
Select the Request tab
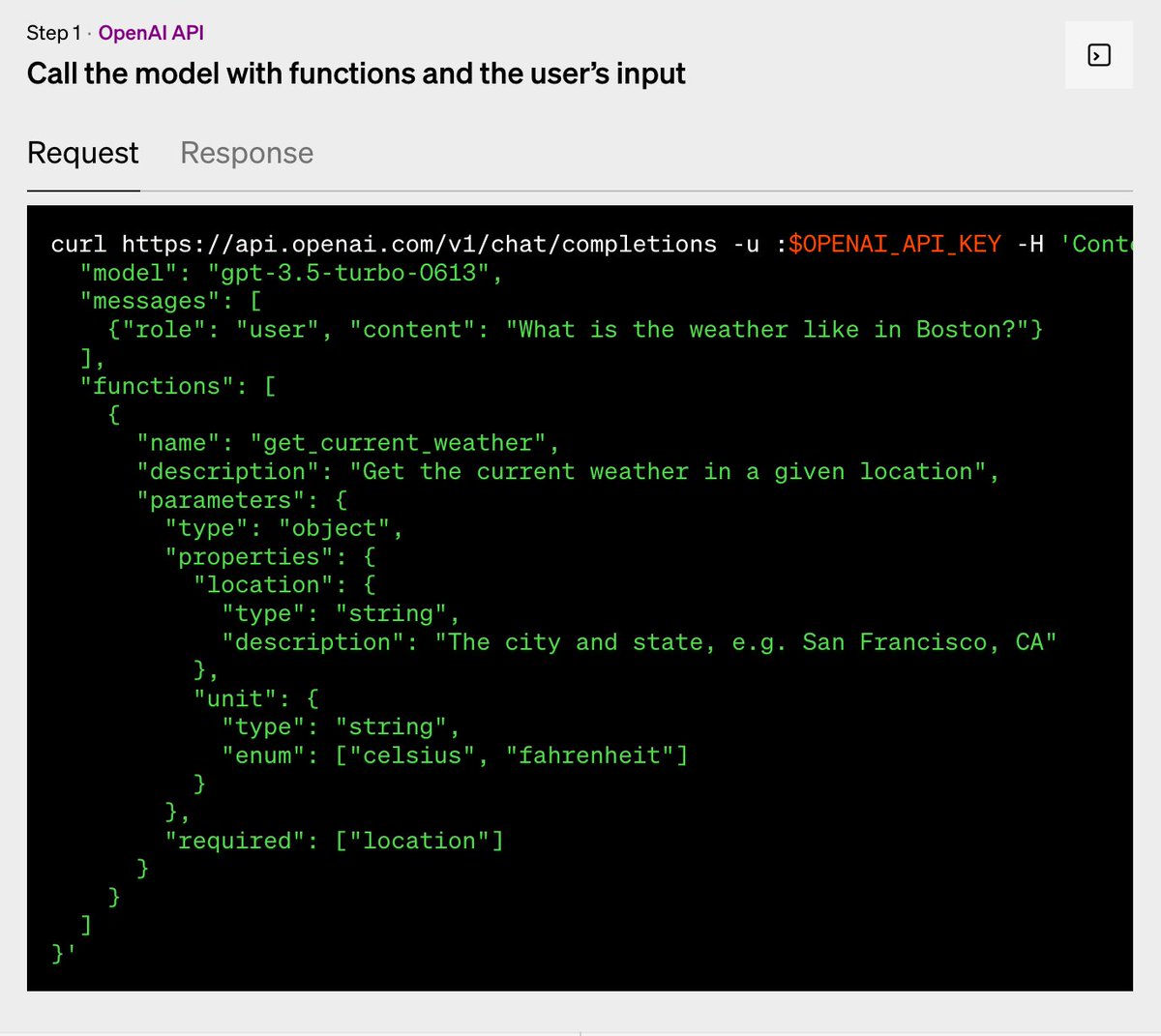(83, 153)
